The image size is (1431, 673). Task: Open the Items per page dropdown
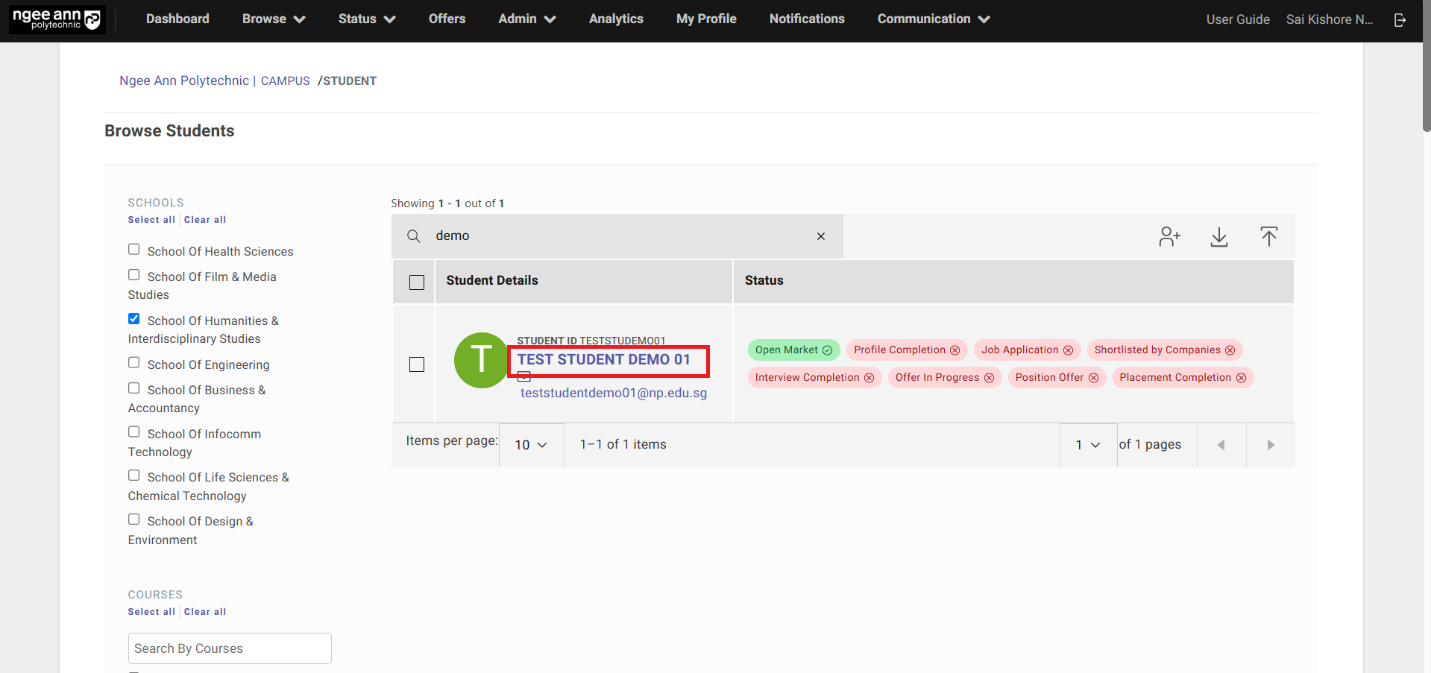point(531,445)
